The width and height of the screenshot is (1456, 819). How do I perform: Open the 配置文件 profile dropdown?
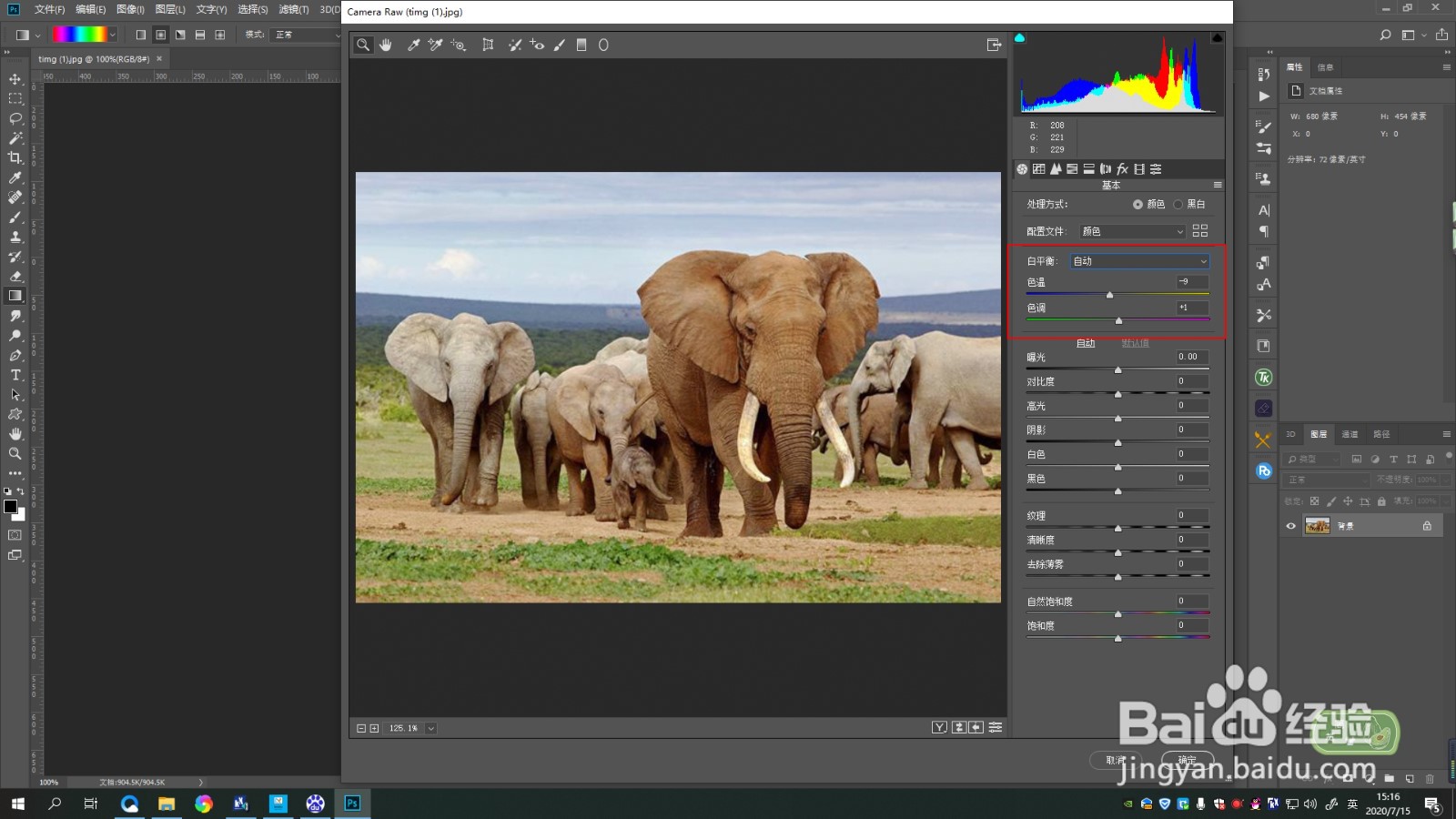click(x=1132, y=231)
